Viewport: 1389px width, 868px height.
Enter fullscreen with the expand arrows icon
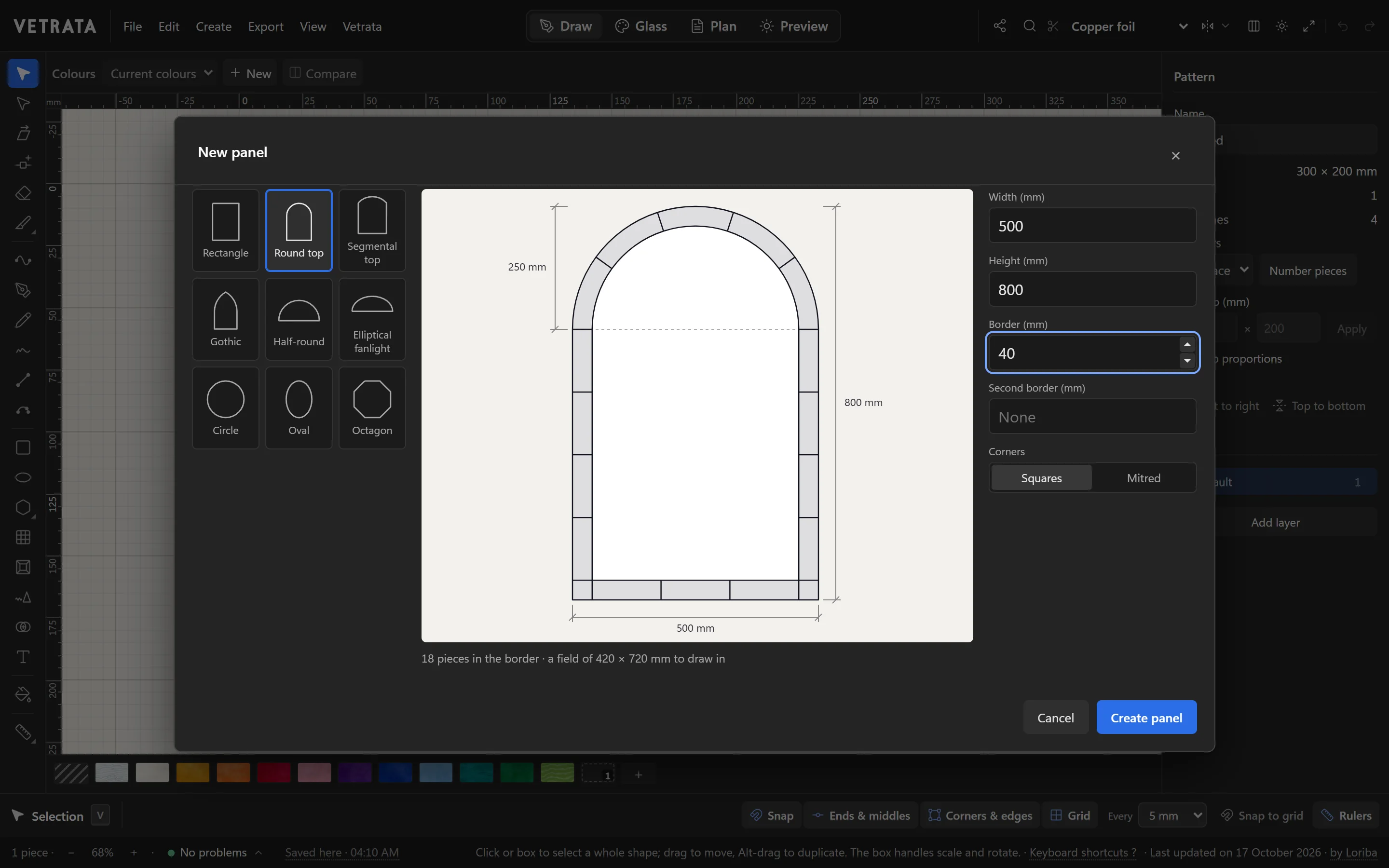tap(1308, 26)
